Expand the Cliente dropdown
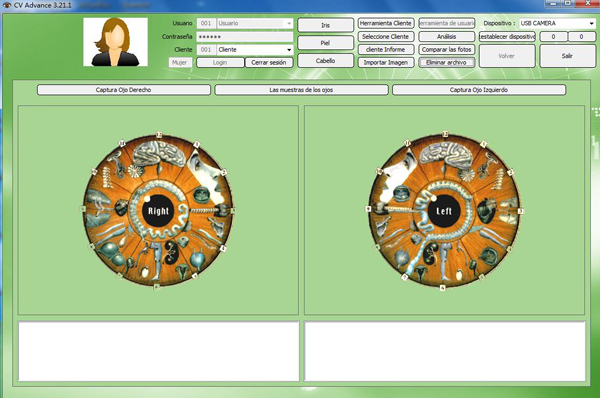The height and width of the screenshot is (398, 600). (x=289, y=50)
